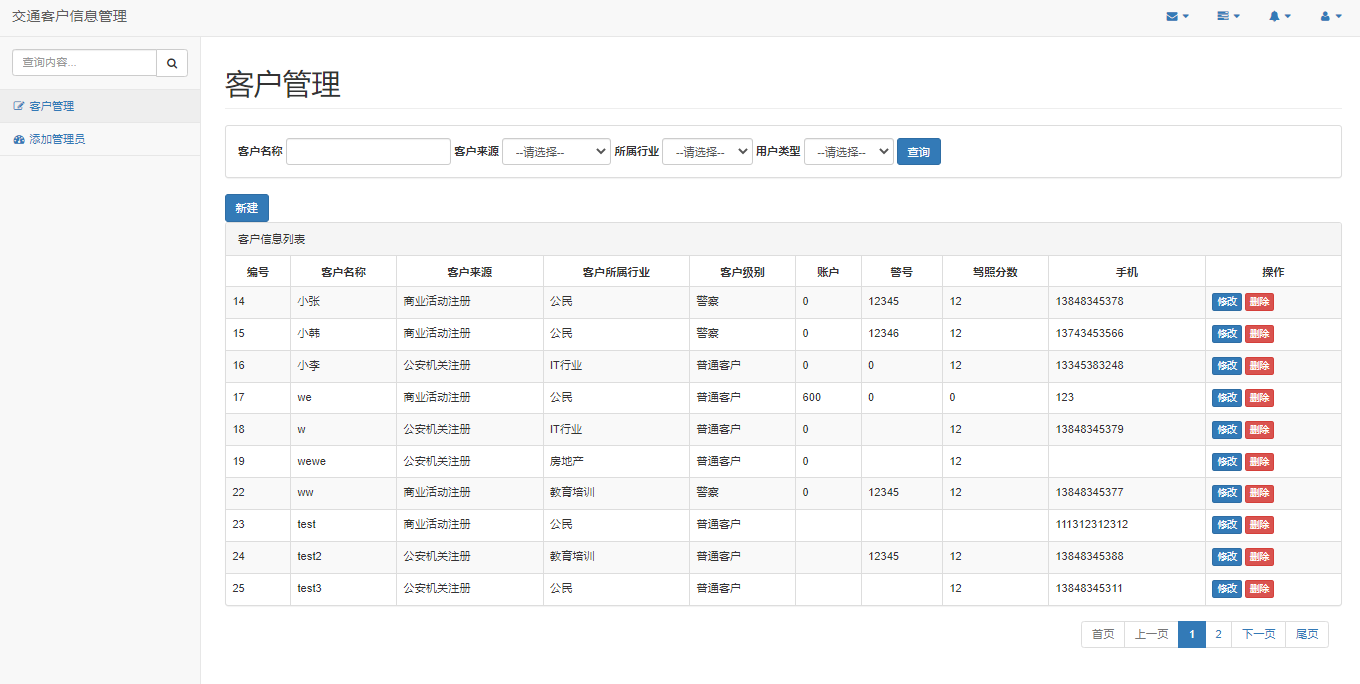Image resolution: width=1360 pixels, height=684 pixels.
Task: Click 修改 on the row for 小张
Action: (1226, 301)
